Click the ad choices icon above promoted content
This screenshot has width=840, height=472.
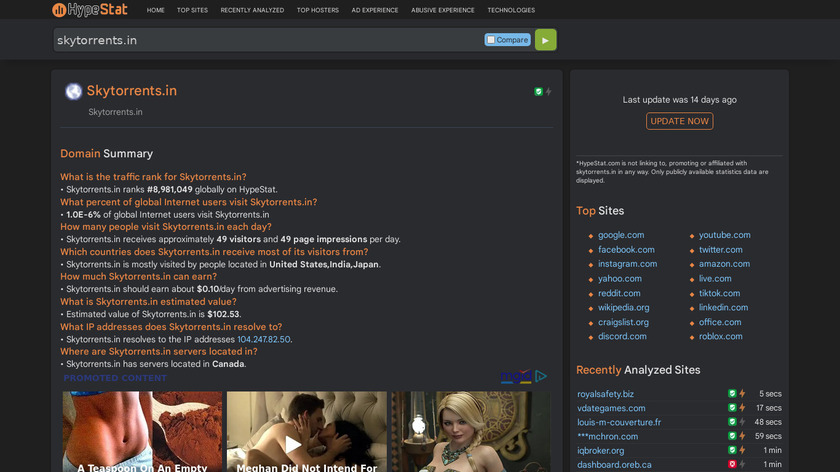541,377
